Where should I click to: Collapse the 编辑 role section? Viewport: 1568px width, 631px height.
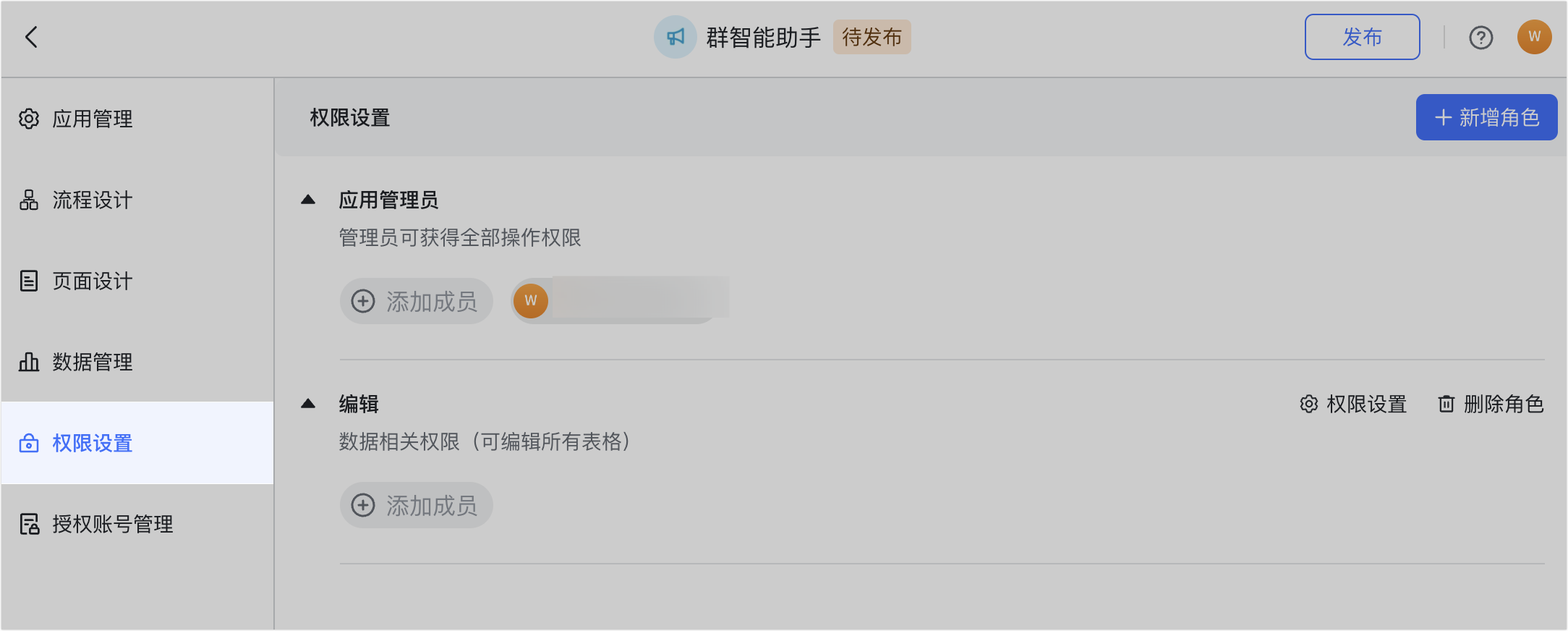[308, 404]
